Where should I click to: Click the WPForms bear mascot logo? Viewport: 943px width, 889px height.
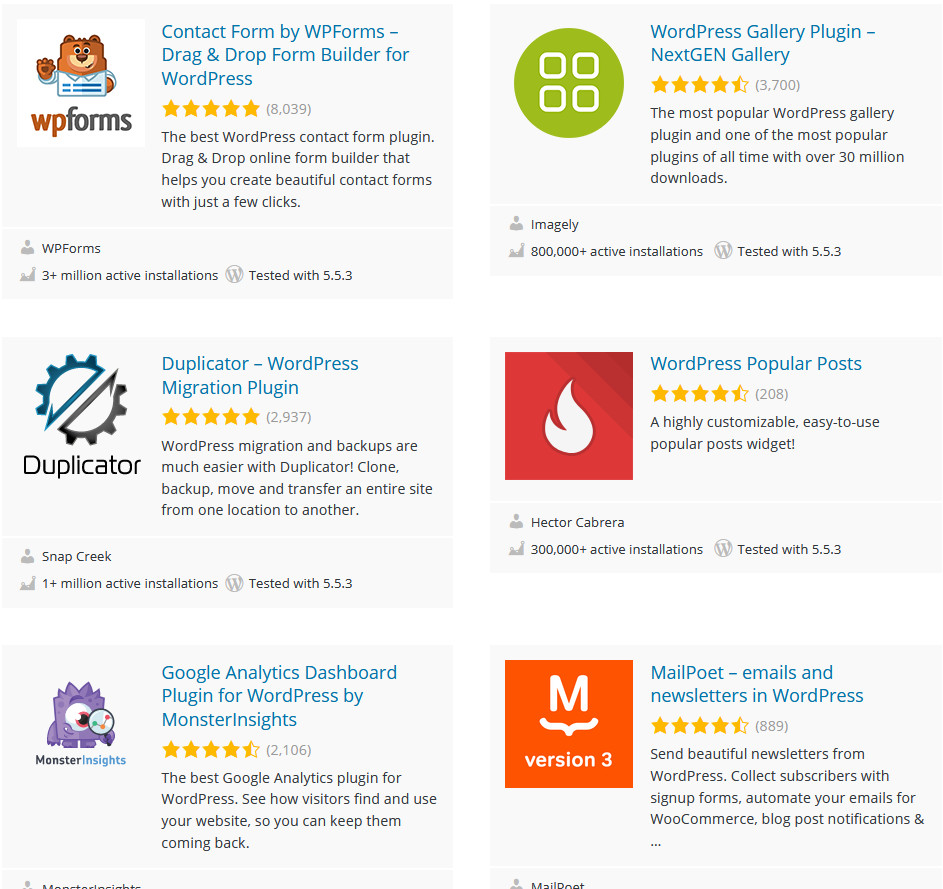tap(81, 83)
